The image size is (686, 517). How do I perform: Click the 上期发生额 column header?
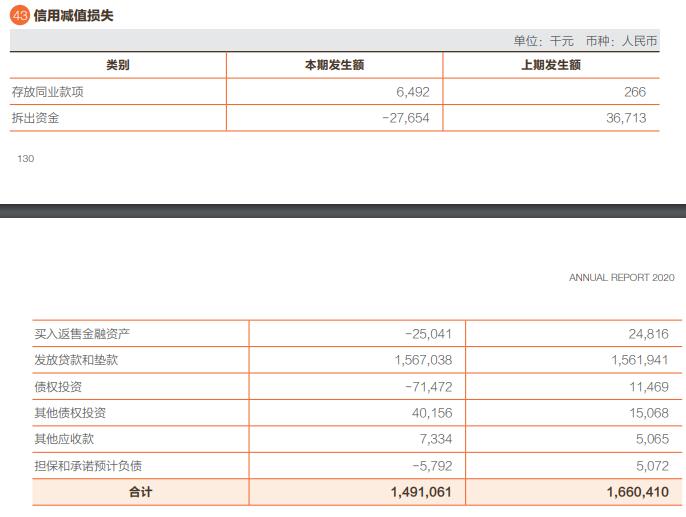pos(551,65)
